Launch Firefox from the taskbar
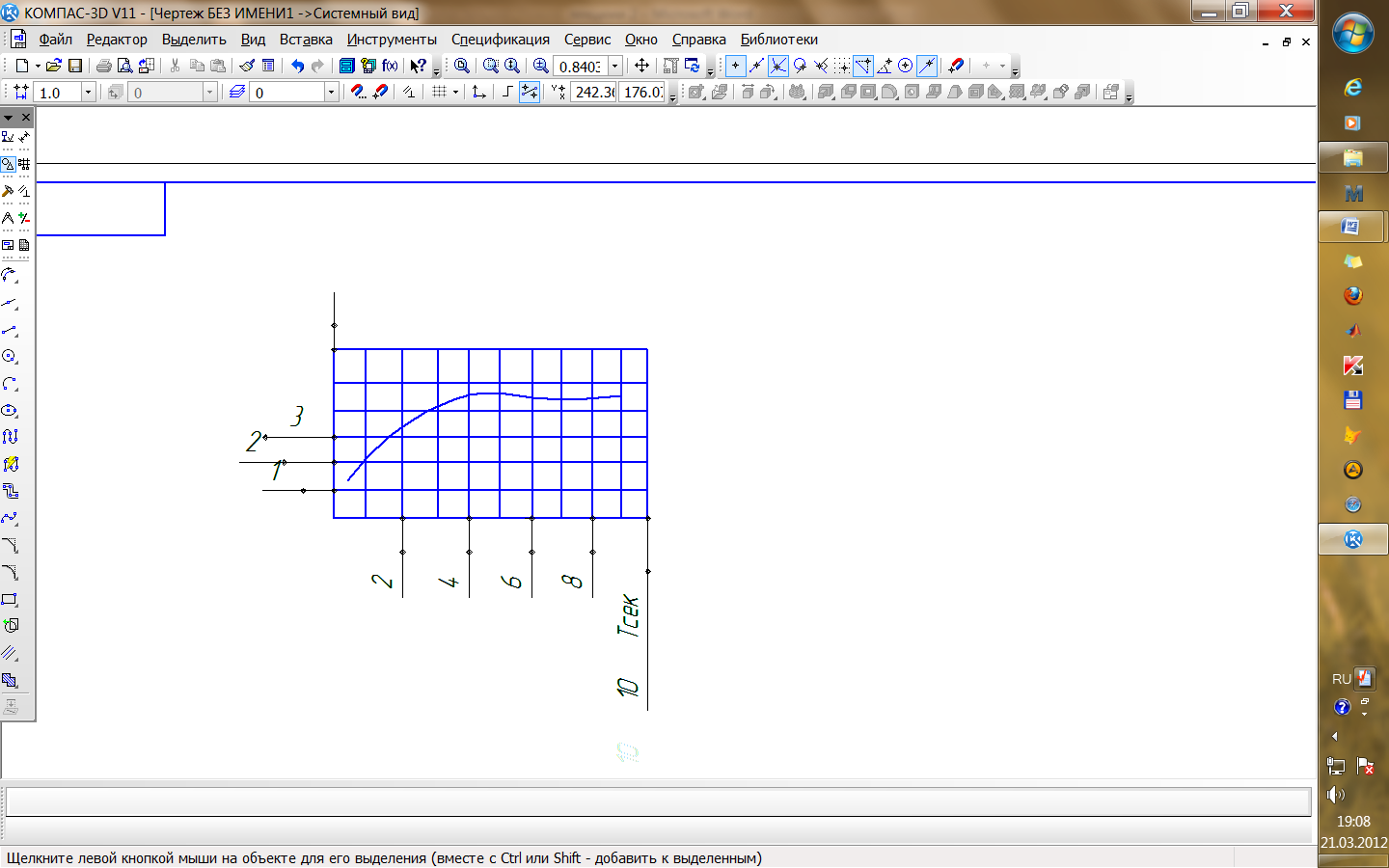 [1352, 296]
